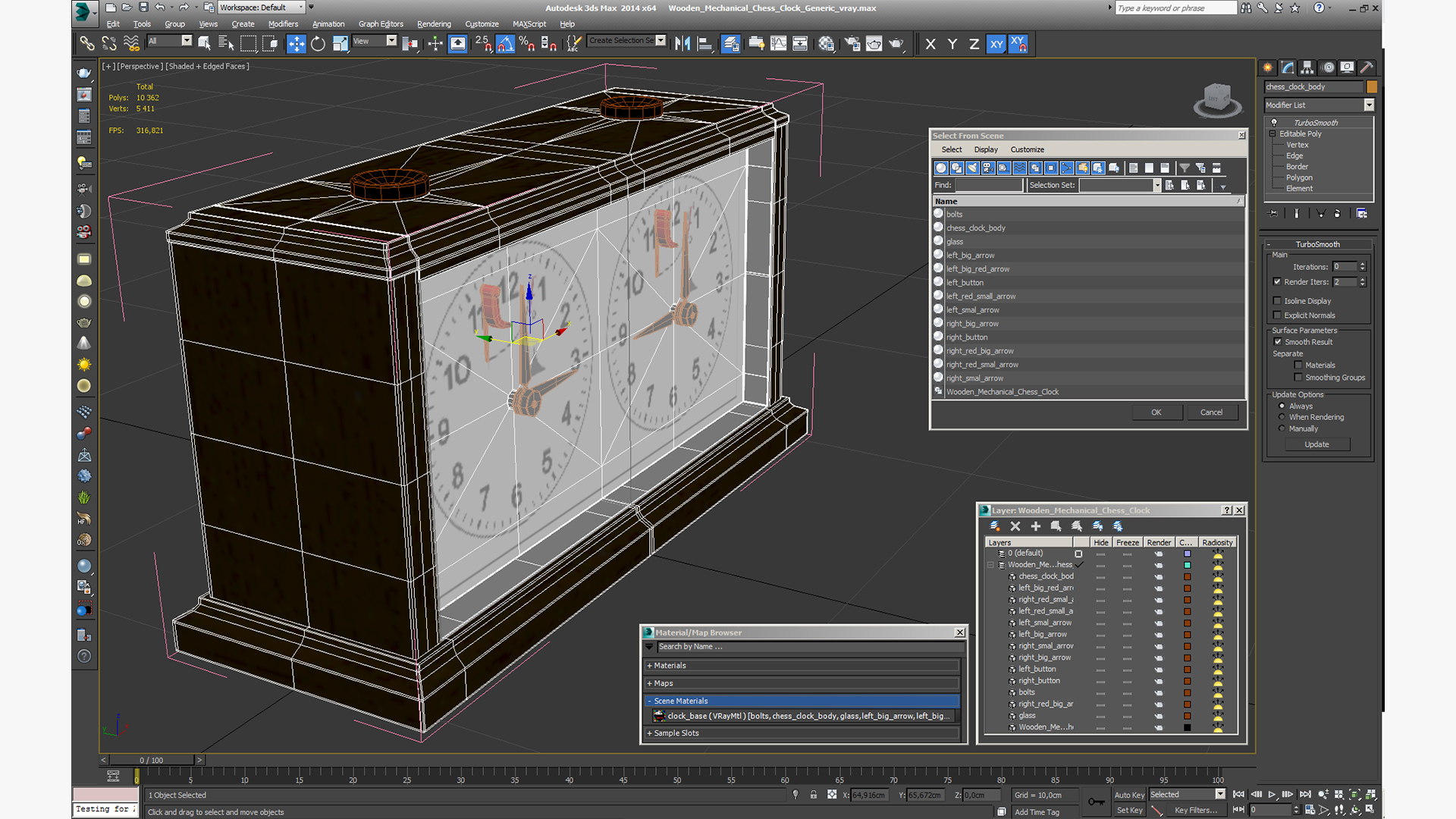This screenshot has width=1456, height=819.
Task: Activate the Select and Uniform Scale tool
Action: (x=340, y=44)
